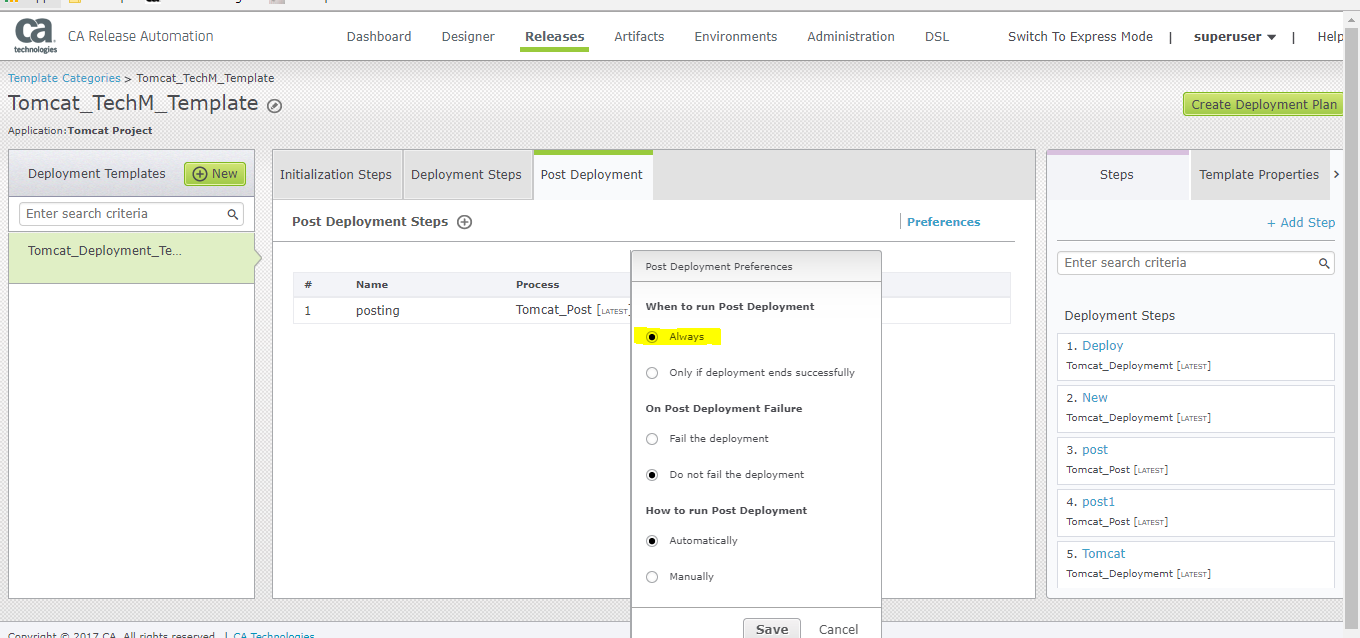Choose Do not fail the deployment
Image resolution: width=1360 pixels, height=638 pixels.
point(652,475)
